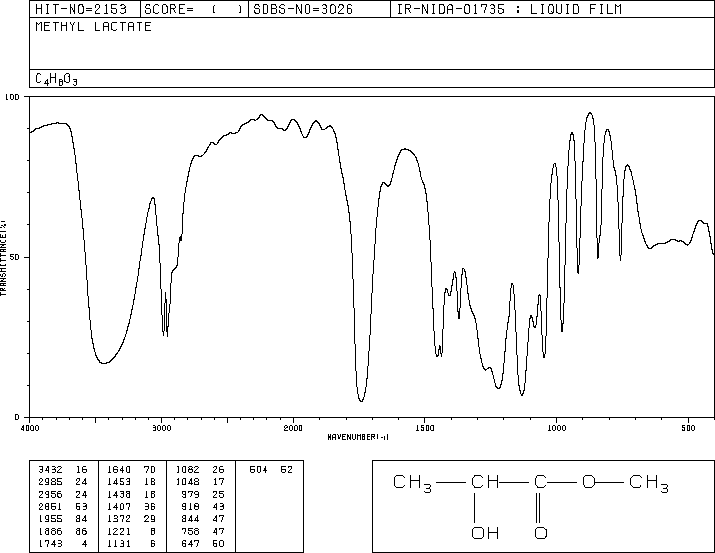
Task: Click the TRANSMITTANCE vertical axis title
Action: point(3,258)
